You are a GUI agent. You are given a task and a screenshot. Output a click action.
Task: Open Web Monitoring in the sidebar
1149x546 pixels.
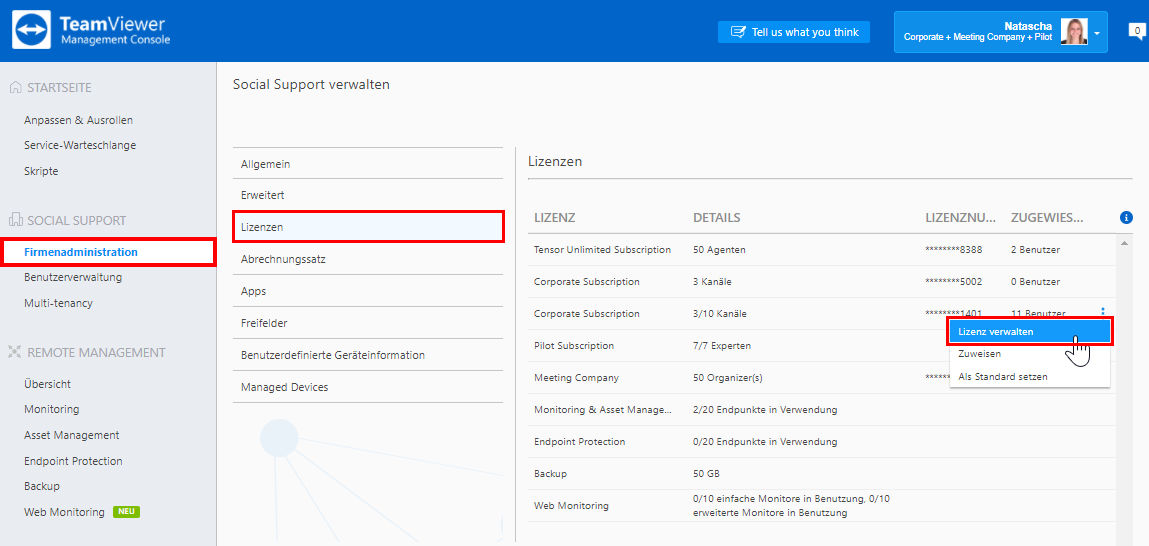pyautogui.click(x=64, y=512)
